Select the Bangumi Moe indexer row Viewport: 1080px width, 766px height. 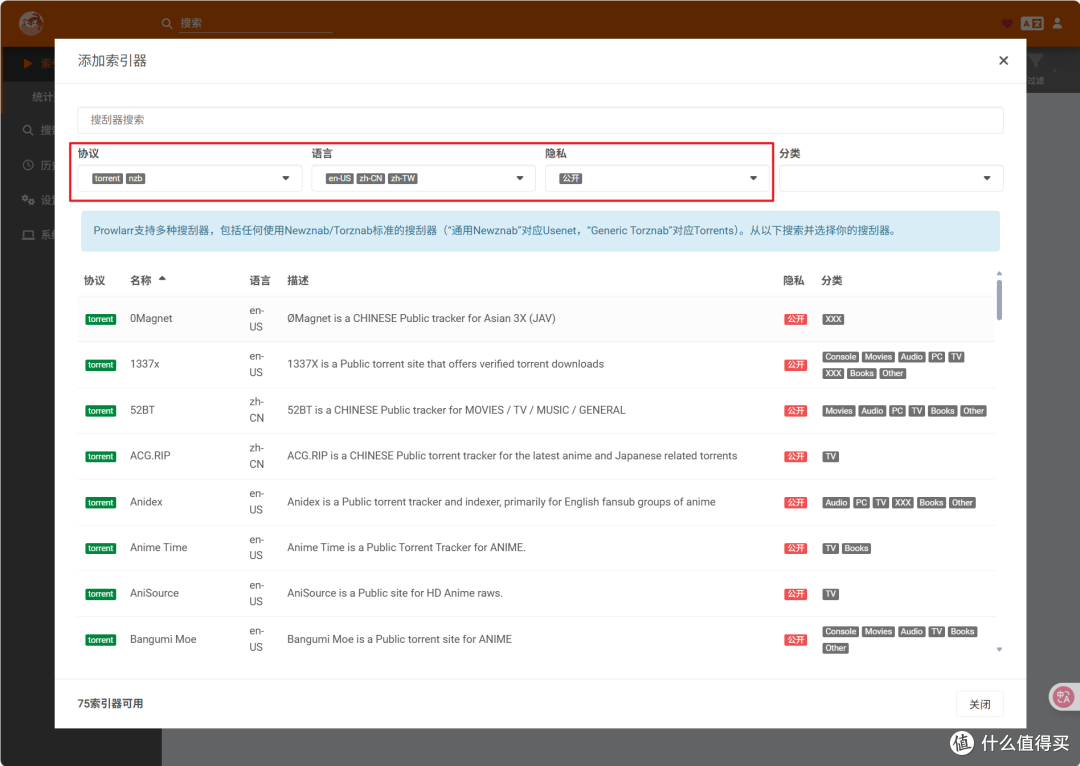click(536, 639)
